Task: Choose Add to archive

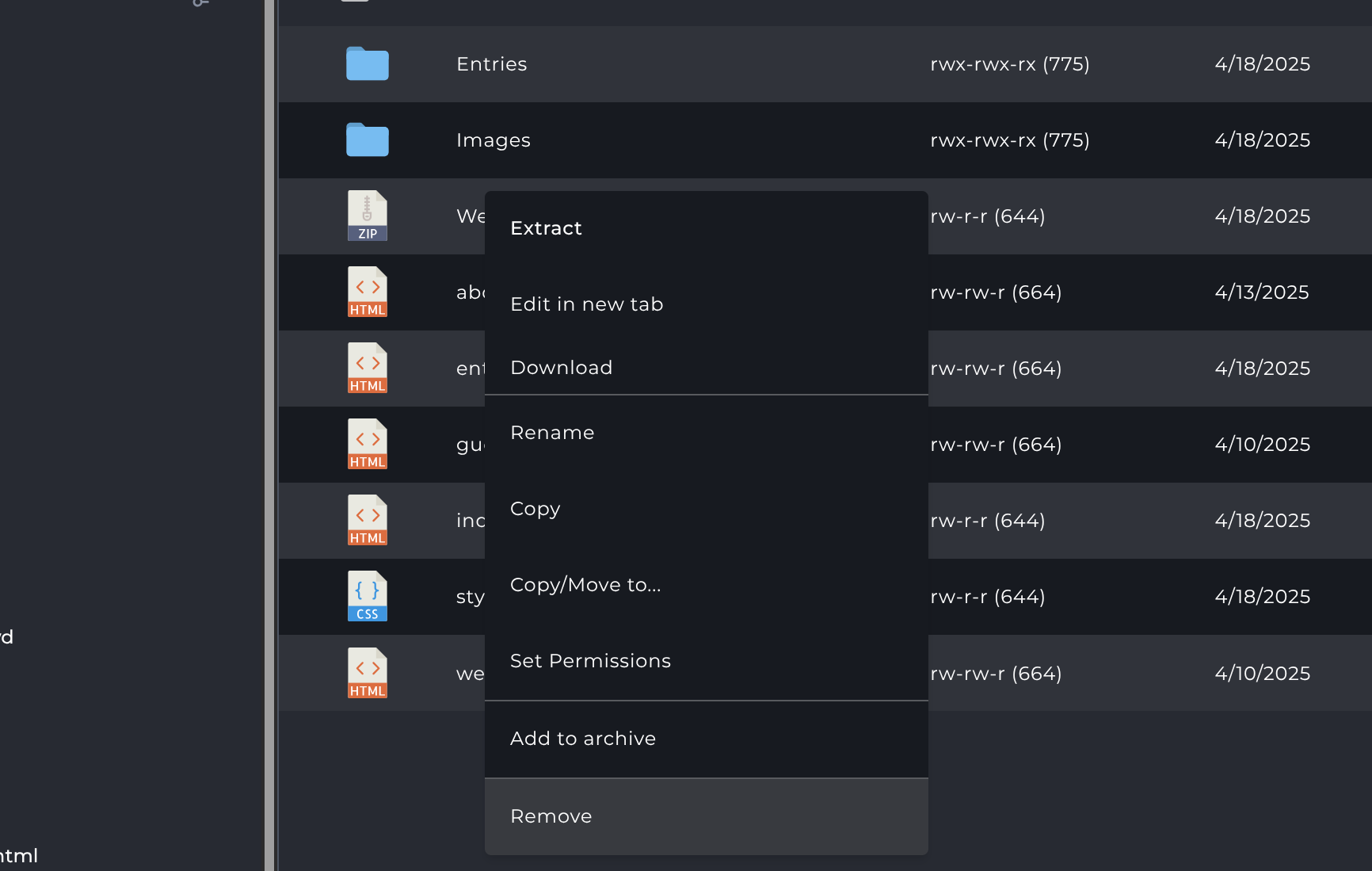Action: [x=583, y=739]
